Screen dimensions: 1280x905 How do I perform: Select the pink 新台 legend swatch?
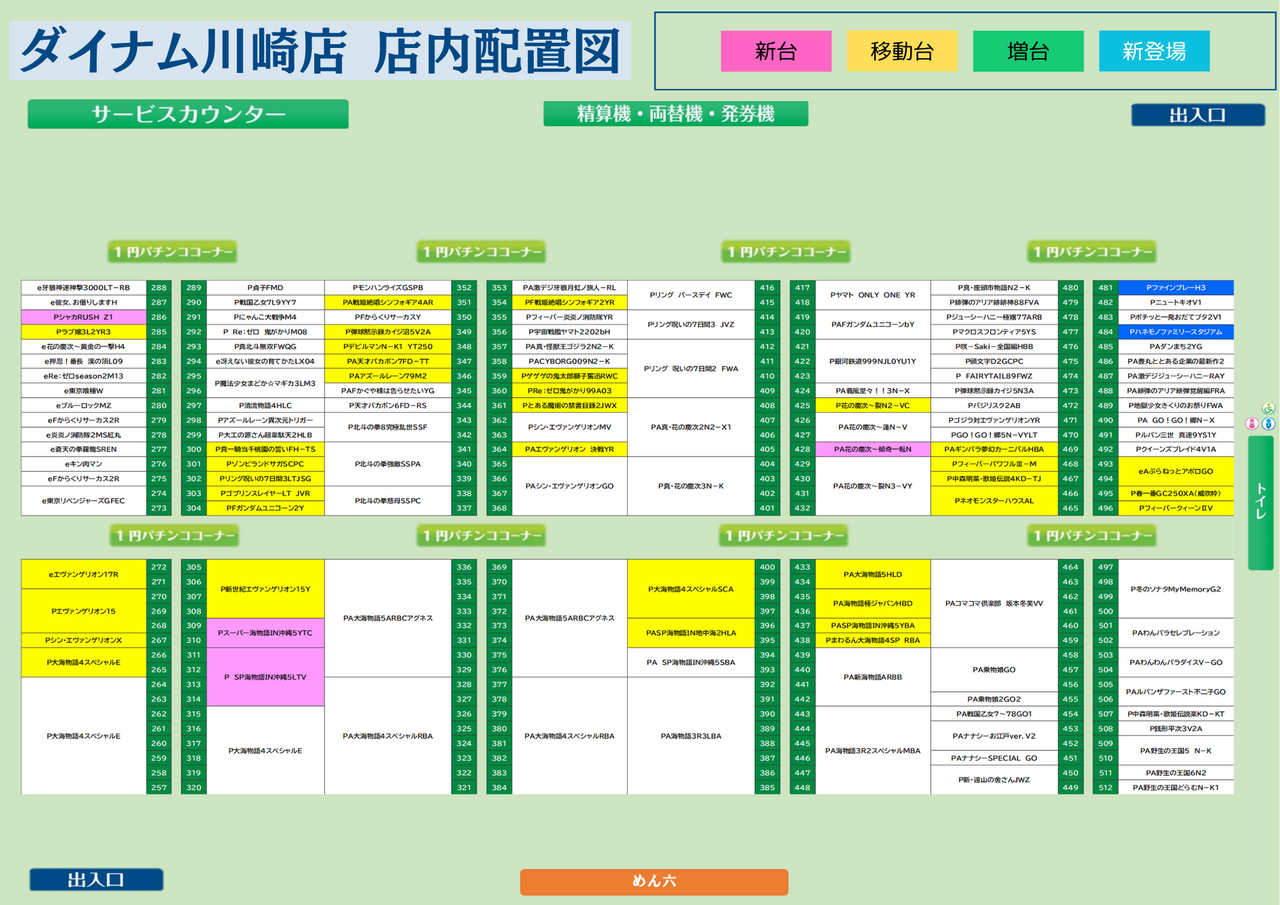[776, 51]
